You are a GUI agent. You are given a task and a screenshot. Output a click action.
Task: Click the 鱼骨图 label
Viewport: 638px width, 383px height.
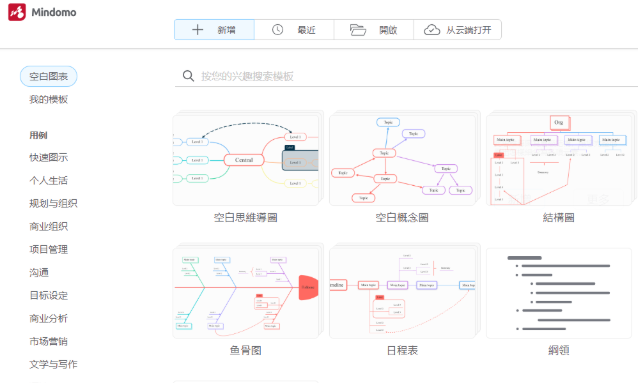click(x=245, y=350)
